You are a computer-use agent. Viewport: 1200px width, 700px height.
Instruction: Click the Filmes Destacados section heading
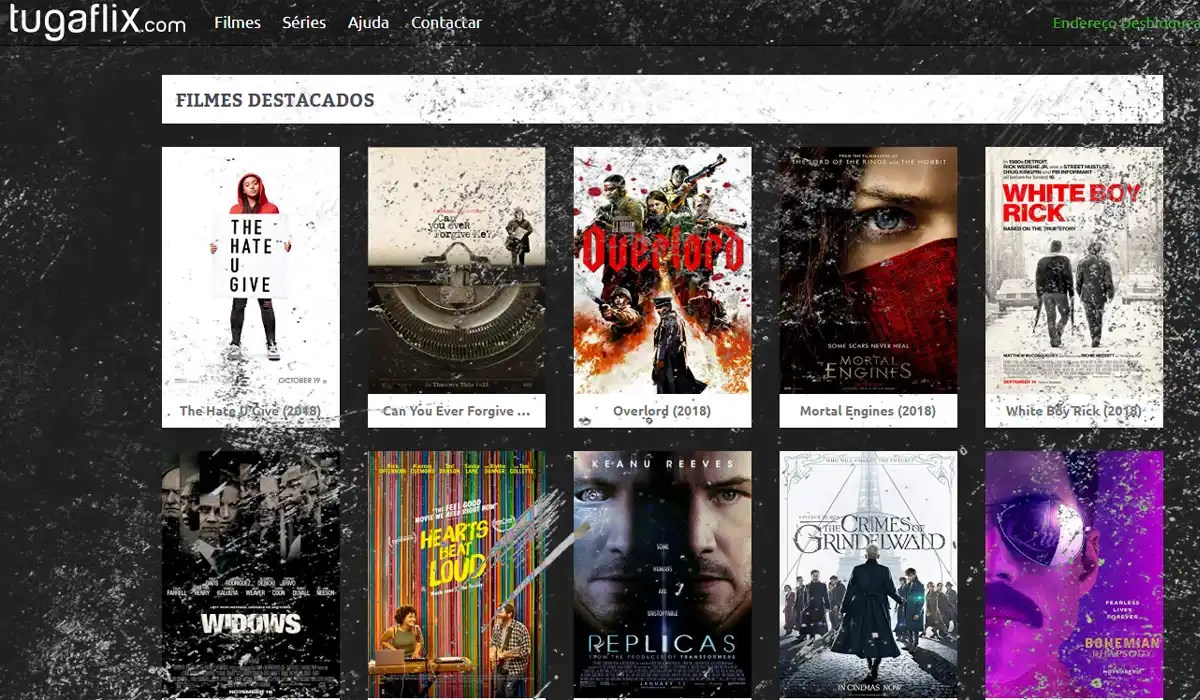click(x=274, y=99)
